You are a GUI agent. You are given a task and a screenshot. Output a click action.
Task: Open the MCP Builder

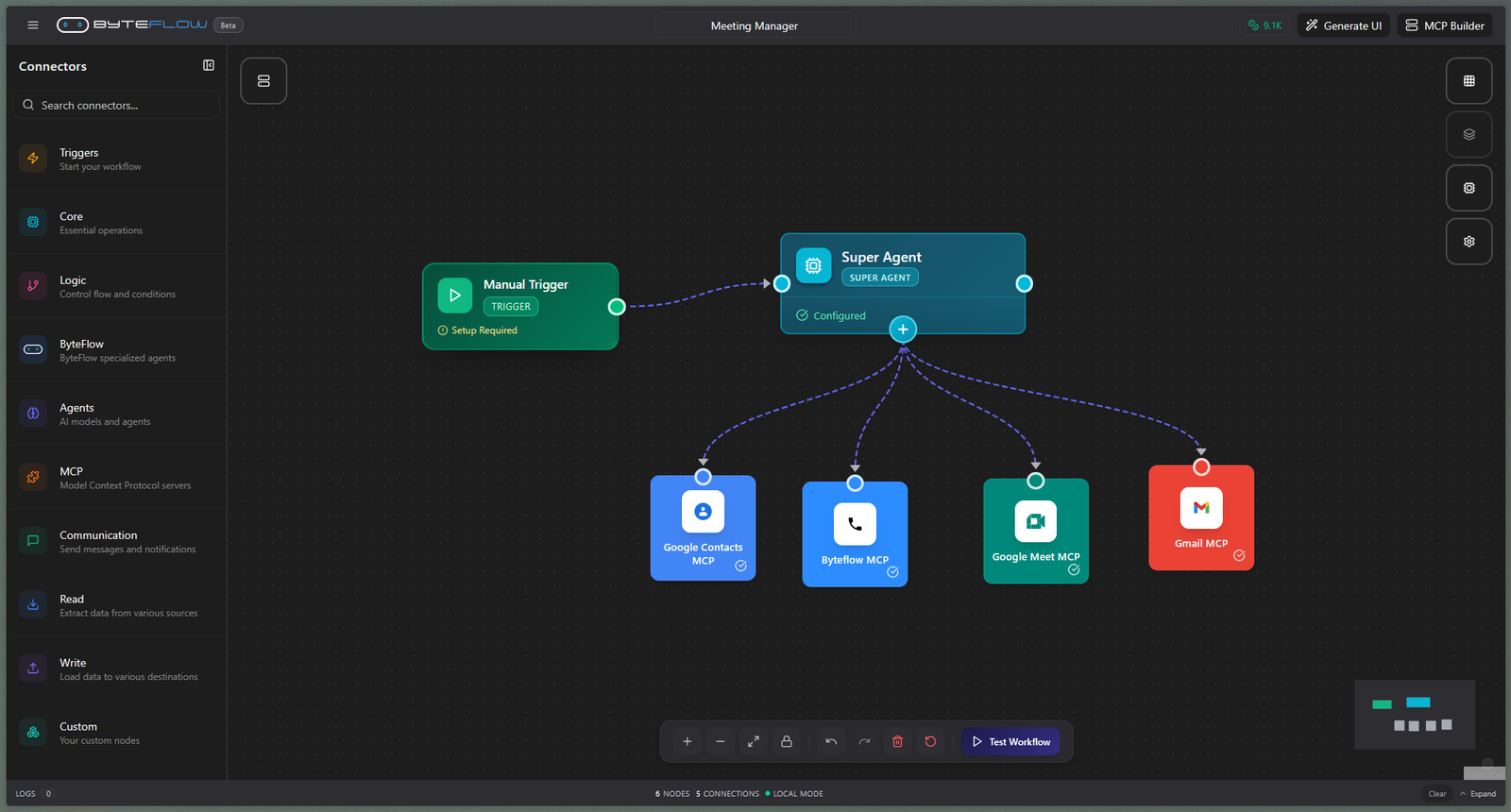1445,25
